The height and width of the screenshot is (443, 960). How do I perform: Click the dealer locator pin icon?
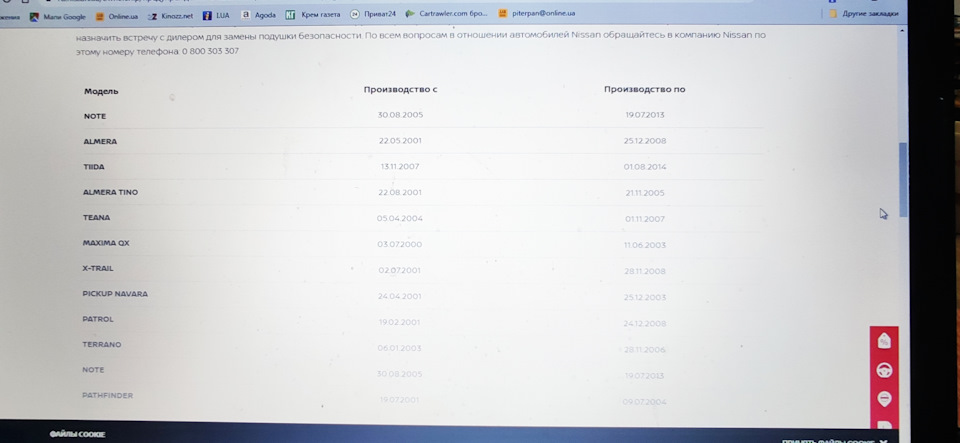tap(884, 398)
